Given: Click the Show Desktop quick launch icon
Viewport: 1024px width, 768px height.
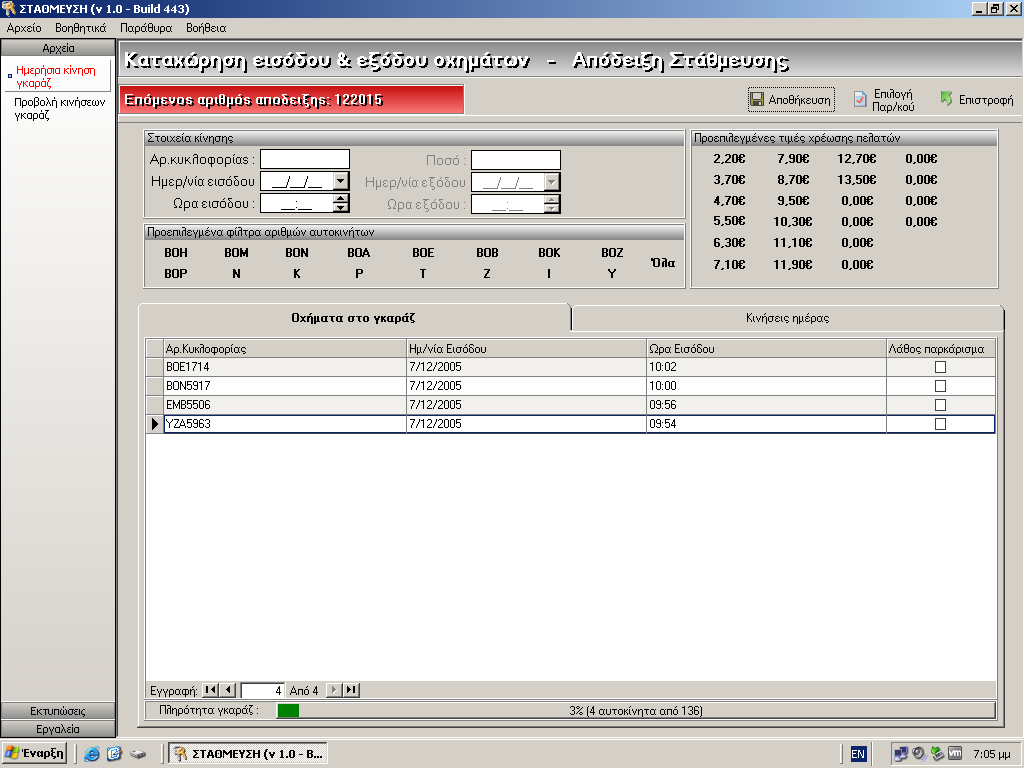Looking at the screenshot, I should 138,754.
